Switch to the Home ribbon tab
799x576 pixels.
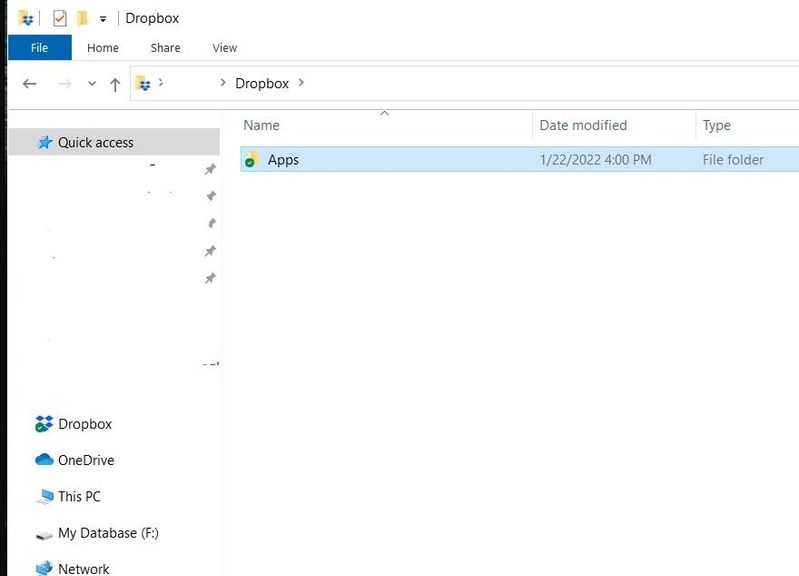click(103, 48)
